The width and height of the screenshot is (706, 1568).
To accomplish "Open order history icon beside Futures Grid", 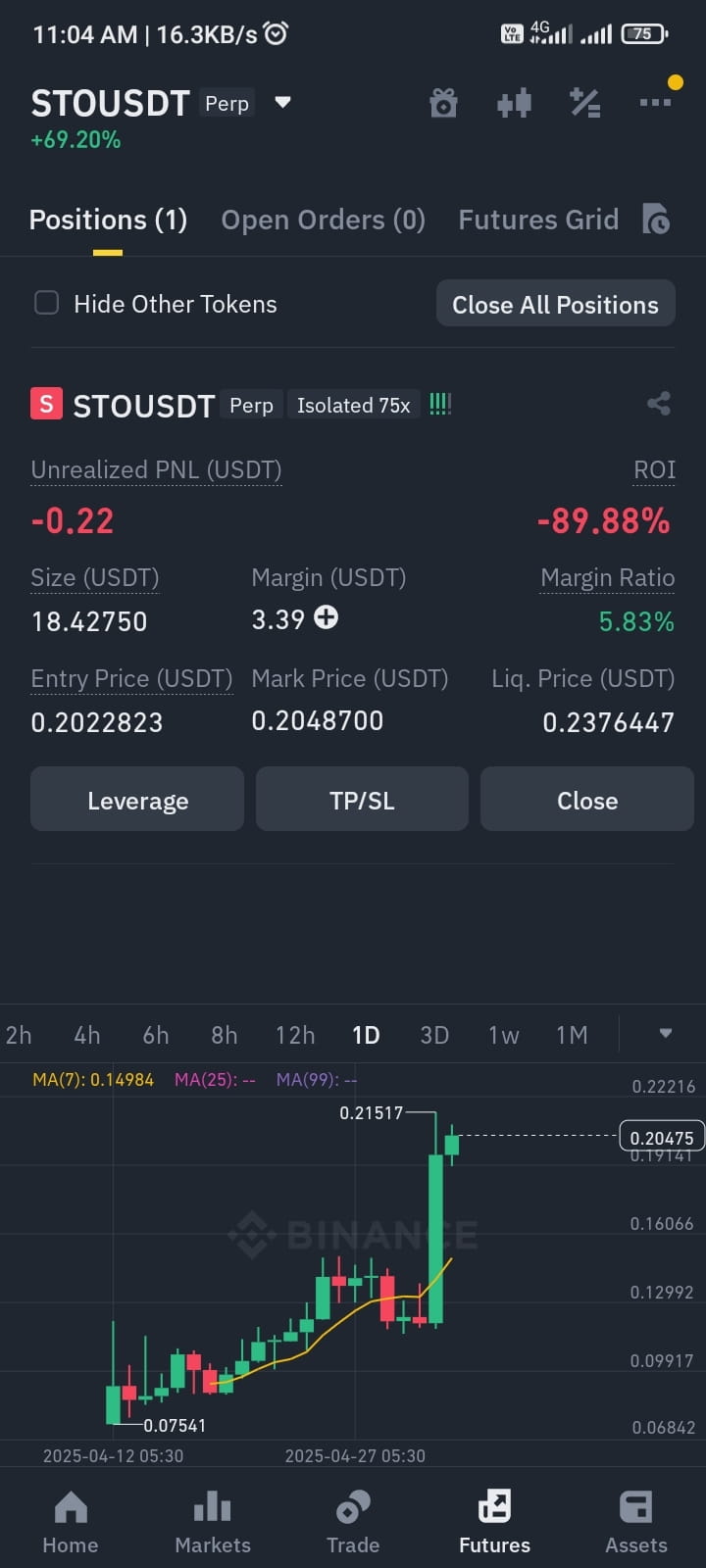I will pos(655,220).
